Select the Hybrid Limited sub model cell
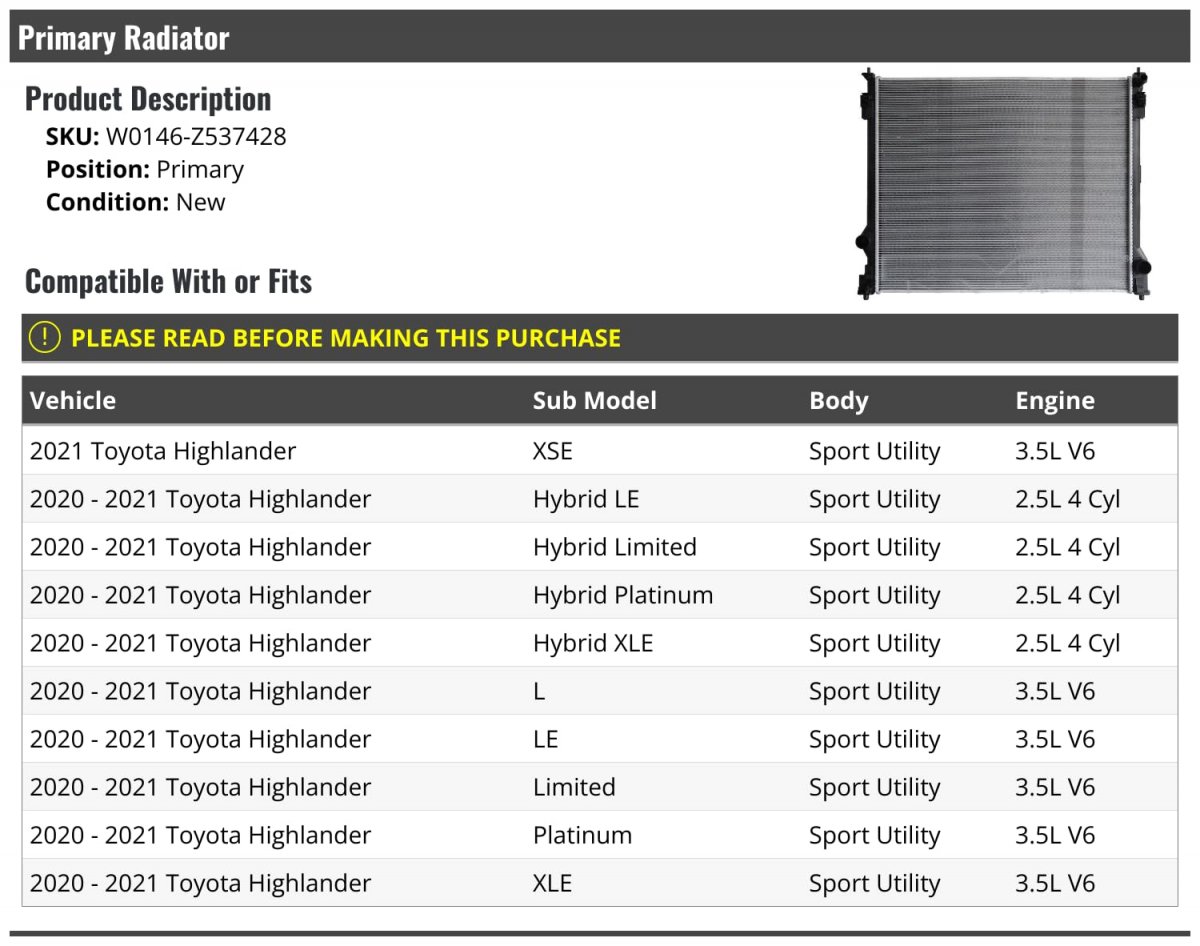 coord(615,547)
